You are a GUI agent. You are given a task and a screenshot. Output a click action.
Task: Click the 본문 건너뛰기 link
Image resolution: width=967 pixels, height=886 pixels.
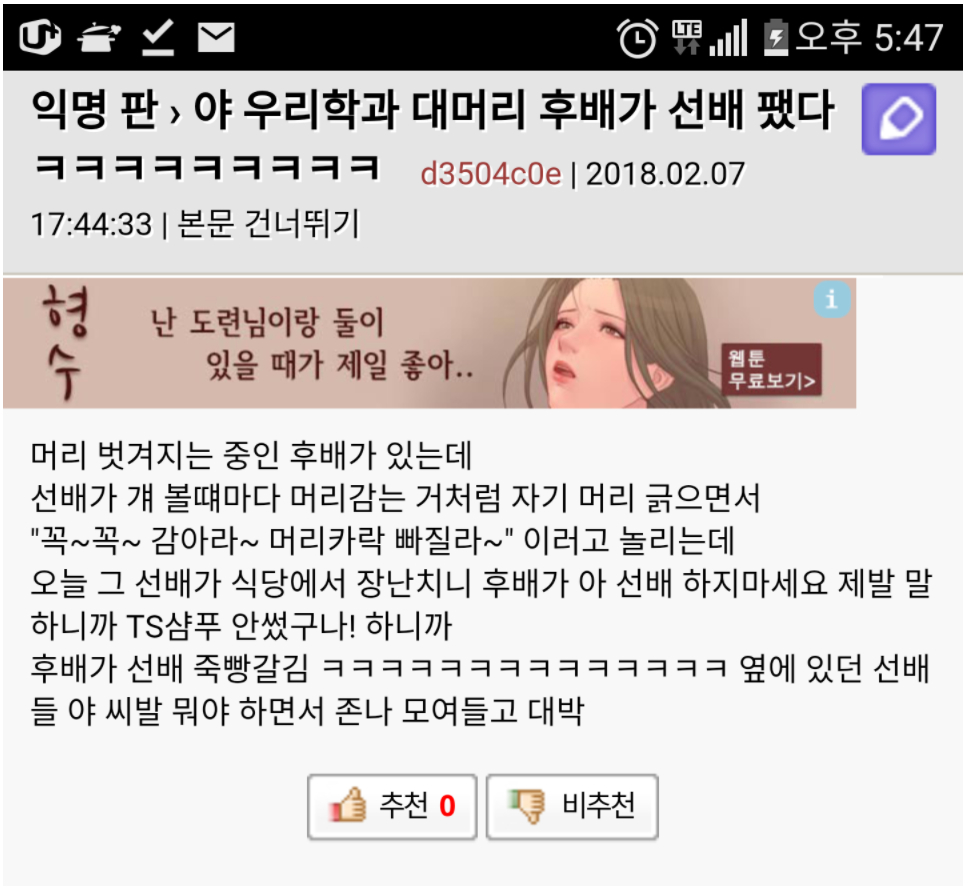268,223
